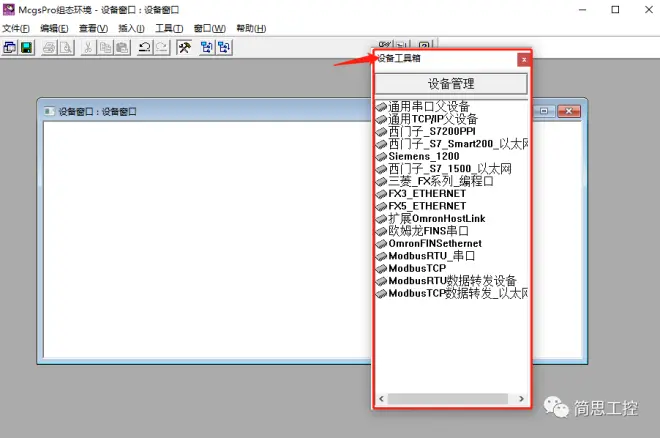This screenshot has width=660, height=438.
Task: Click the McgsPro app icon in title bar
Action: (x=8, y=9)
